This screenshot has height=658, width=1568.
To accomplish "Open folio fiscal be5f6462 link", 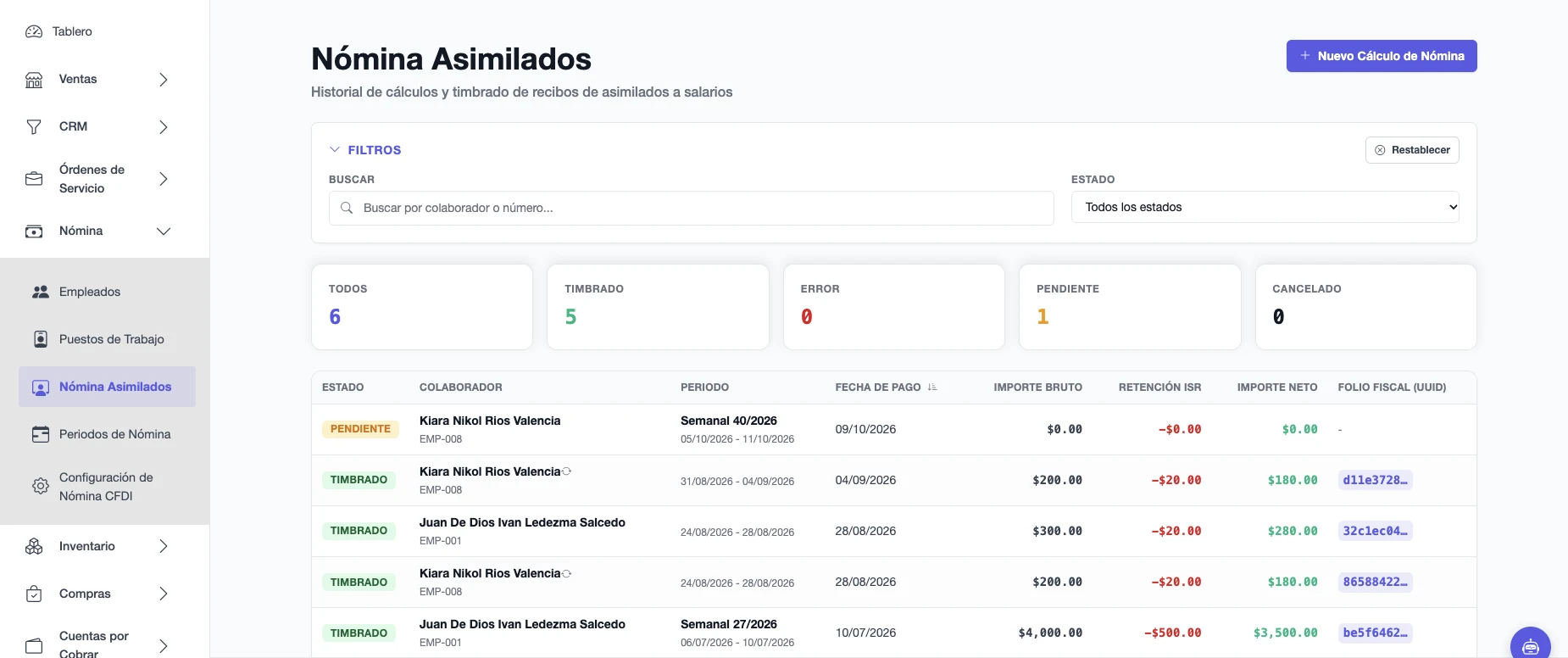I will pyautogui.click(x=1375, y=633).
